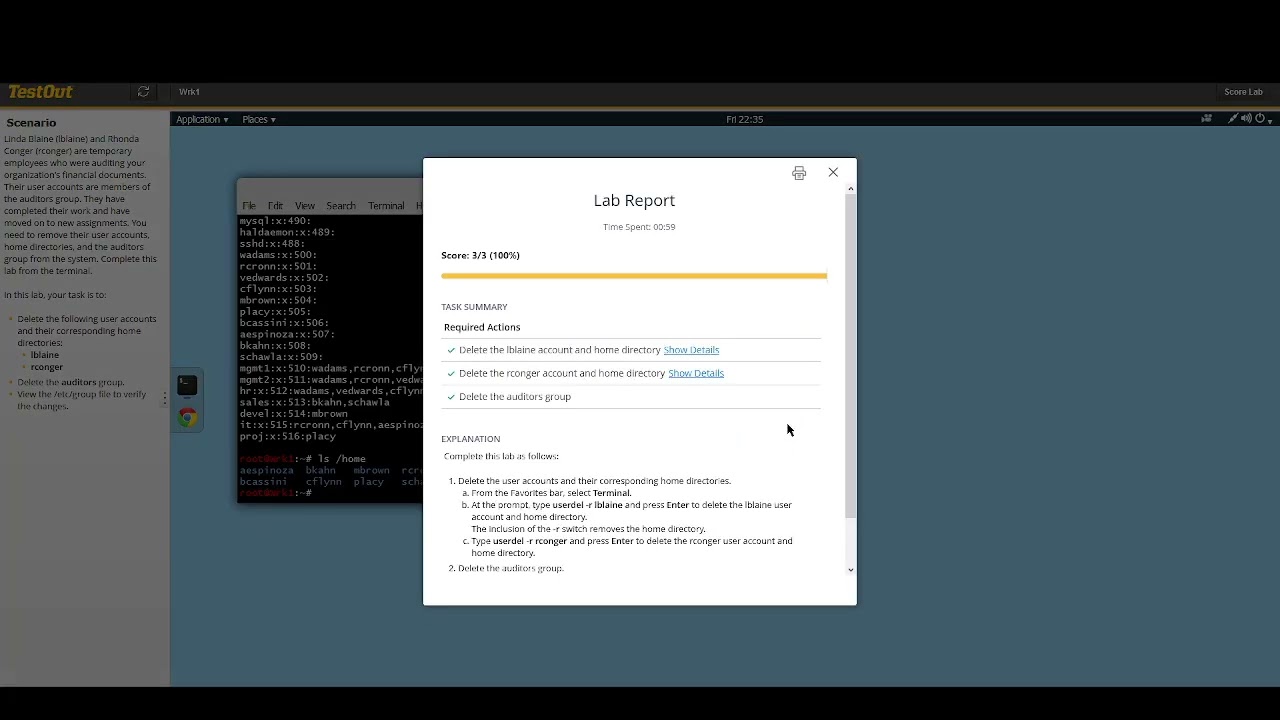
Task: Click "Delete the rconger account and home directory" text
Action: [562, 373]
